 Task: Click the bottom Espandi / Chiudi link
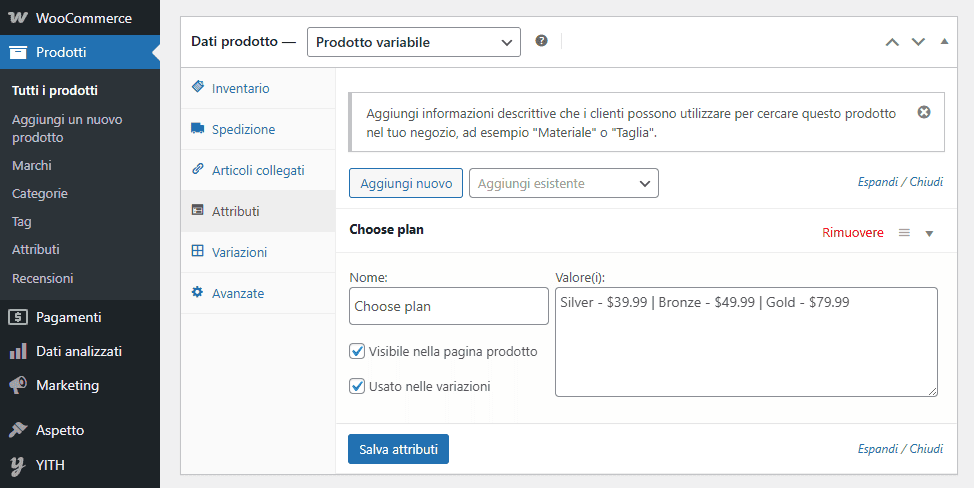(x=900, y=449)
